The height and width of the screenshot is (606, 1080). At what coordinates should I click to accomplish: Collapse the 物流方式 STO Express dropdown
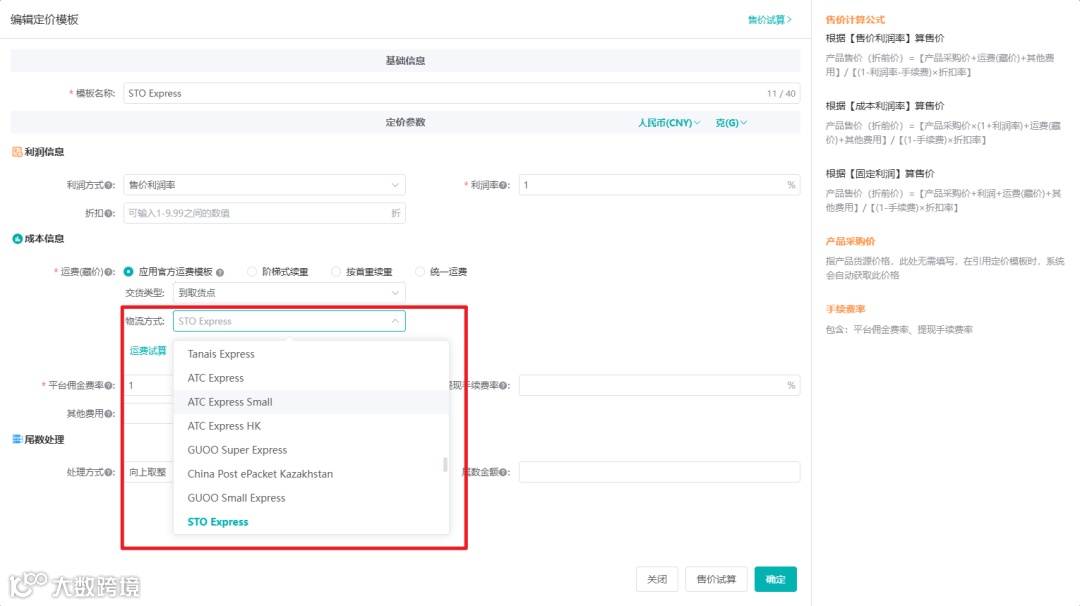tap(289, 321)
